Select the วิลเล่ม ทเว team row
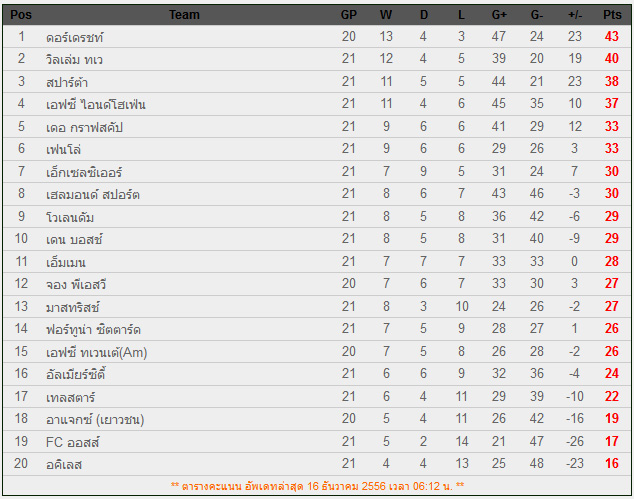The width and height of the screenshot is (634, 499). 75,59
